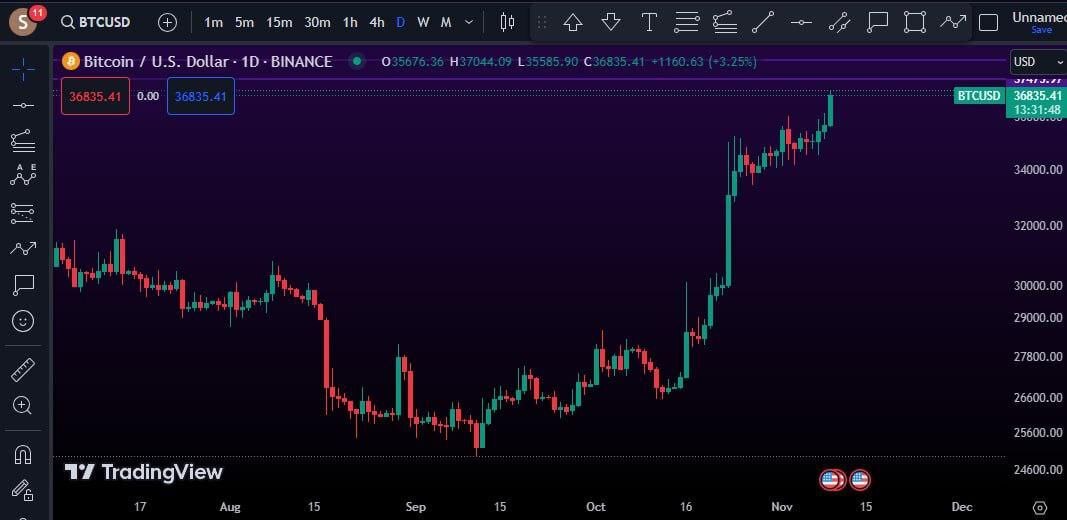Open the pattern tools in left sidebar

(x=23, y=176)
